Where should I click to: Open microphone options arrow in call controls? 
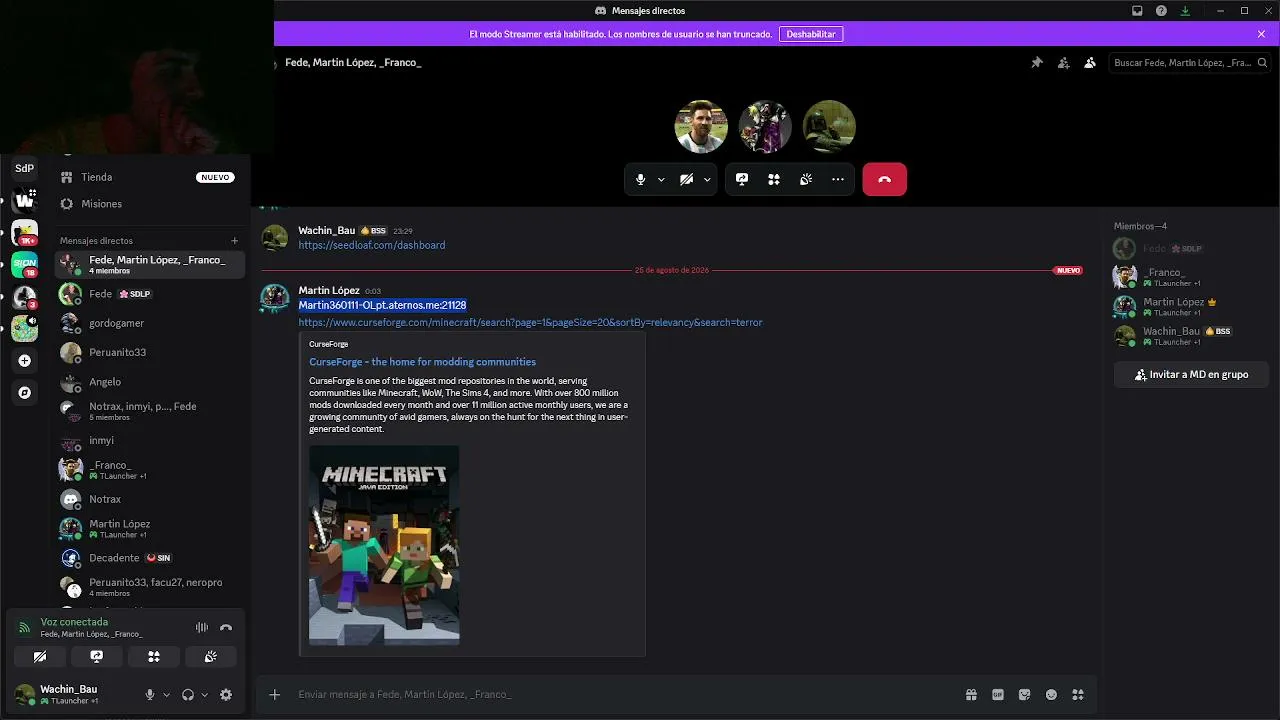[x=661, y=180]
